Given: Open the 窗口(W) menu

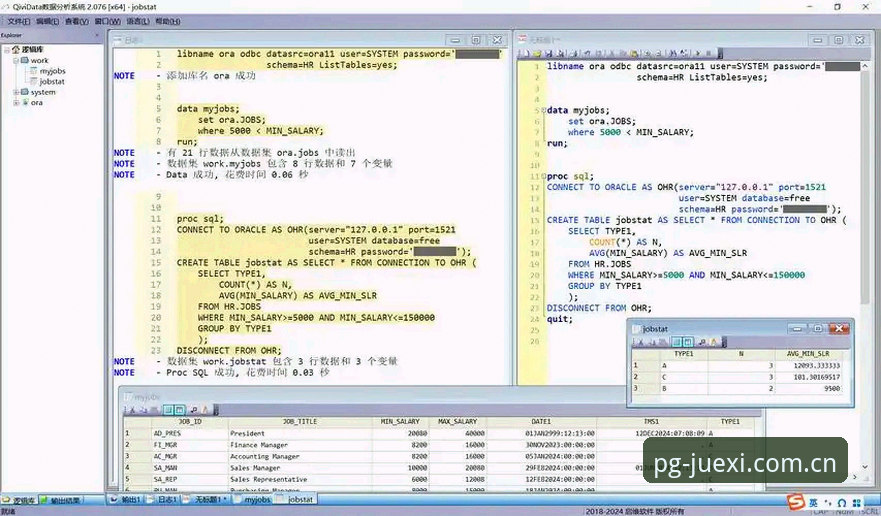Looking at the screenshot, I should pos(107,21).
